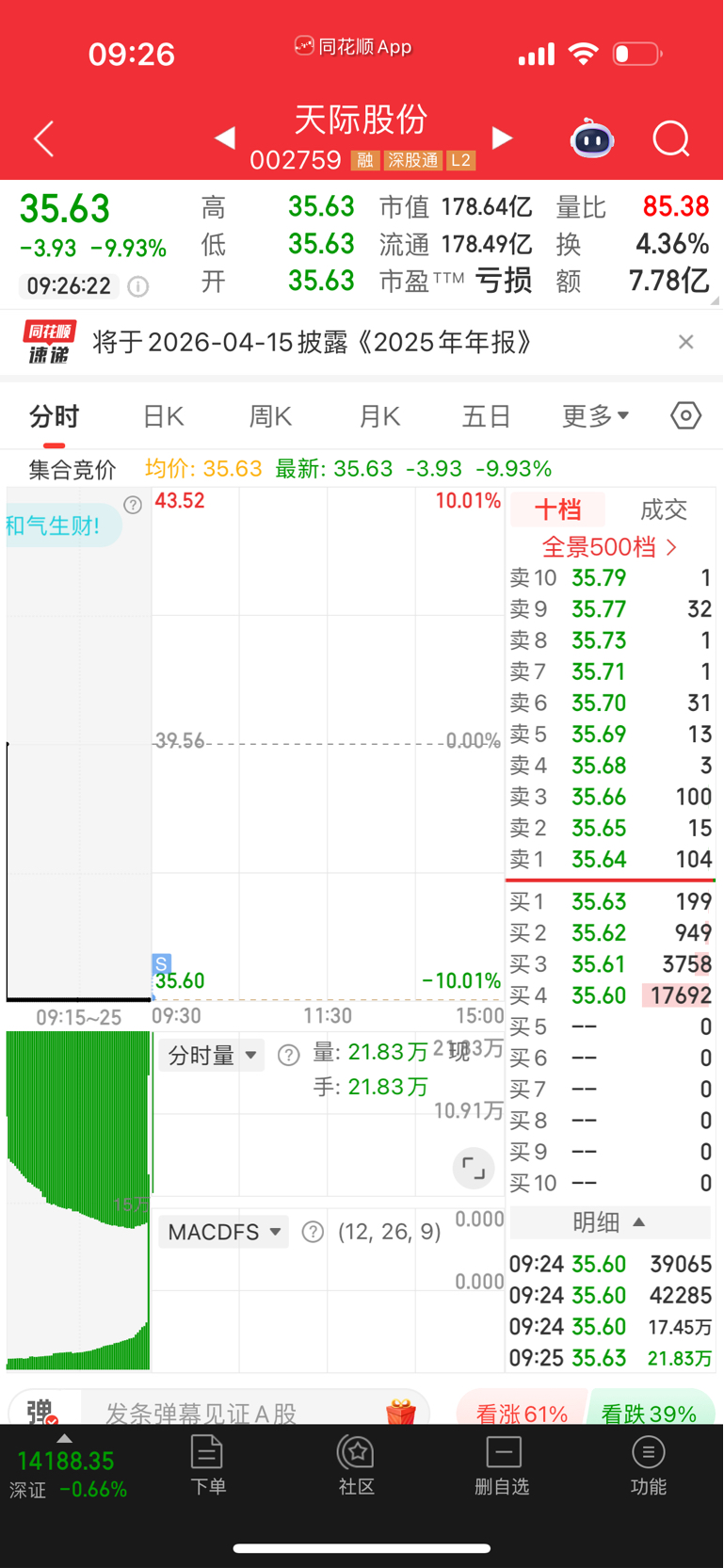This screenshot has height=1568, width=724.
Task: Open help for 分时量 indicator
Action: click(x=289, y=1055)
